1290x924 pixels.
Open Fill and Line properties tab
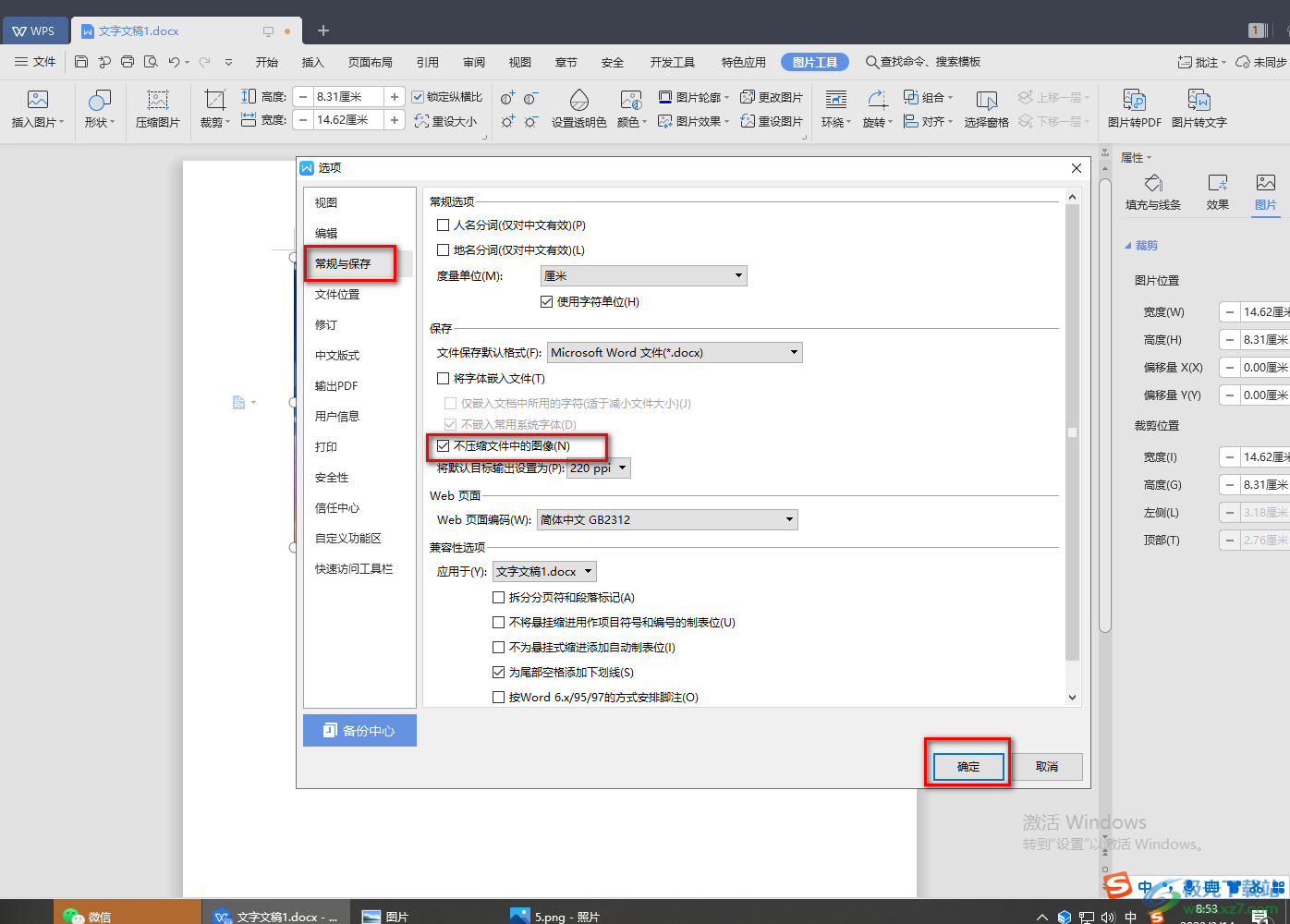(x=1153, y=191)
